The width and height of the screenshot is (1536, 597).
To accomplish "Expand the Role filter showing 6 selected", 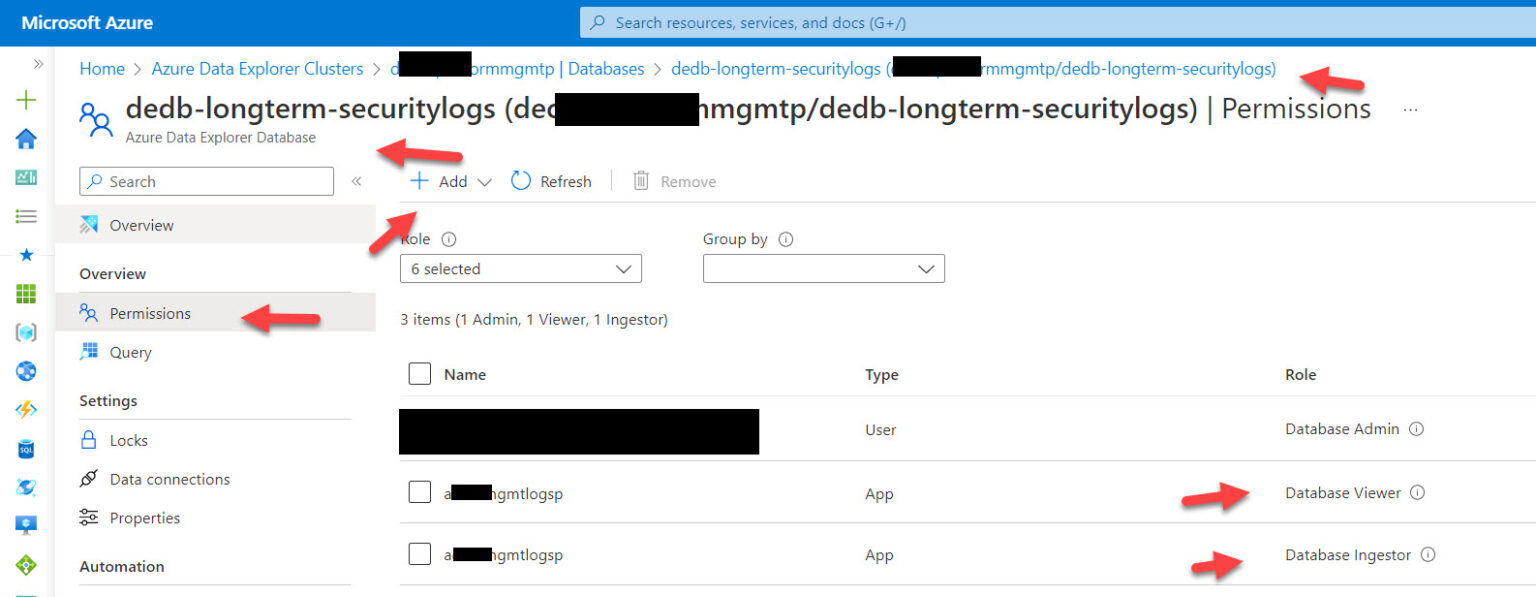I will [520, 268].
